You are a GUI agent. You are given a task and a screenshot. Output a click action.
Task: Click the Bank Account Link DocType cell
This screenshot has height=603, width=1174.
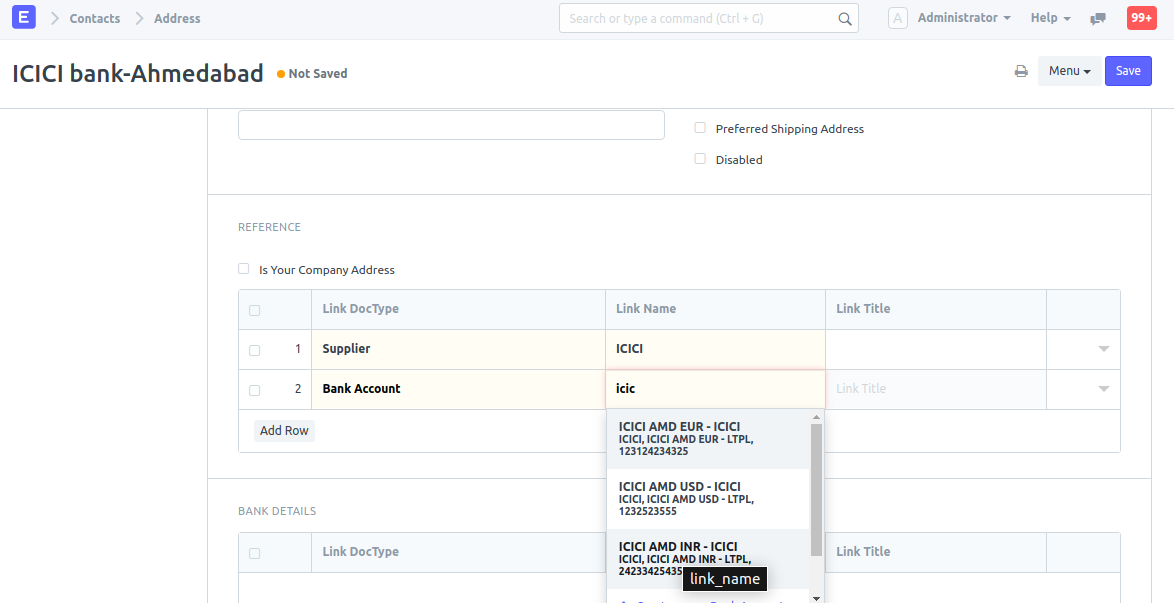tap(458, 389)
